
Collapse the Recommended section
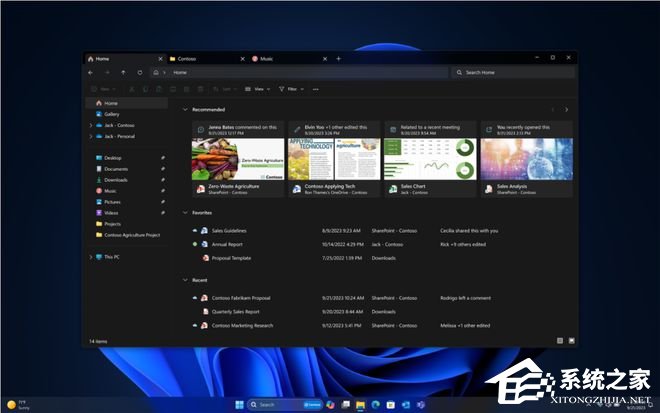(x=185, y=109)
